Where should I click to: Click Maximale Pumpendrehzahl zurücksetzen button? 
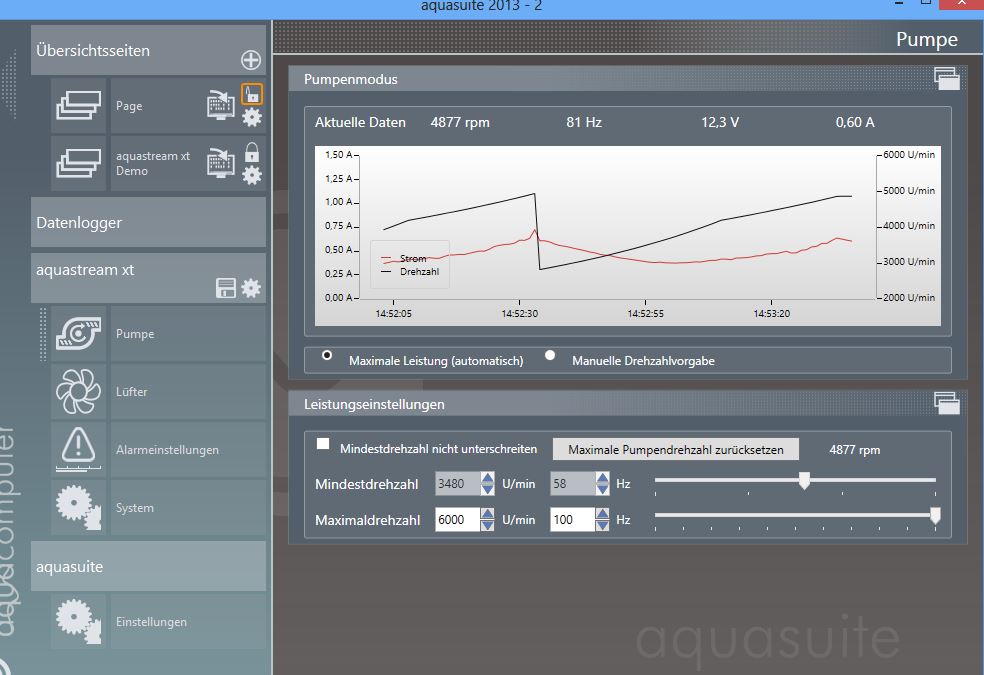(676, 449)
